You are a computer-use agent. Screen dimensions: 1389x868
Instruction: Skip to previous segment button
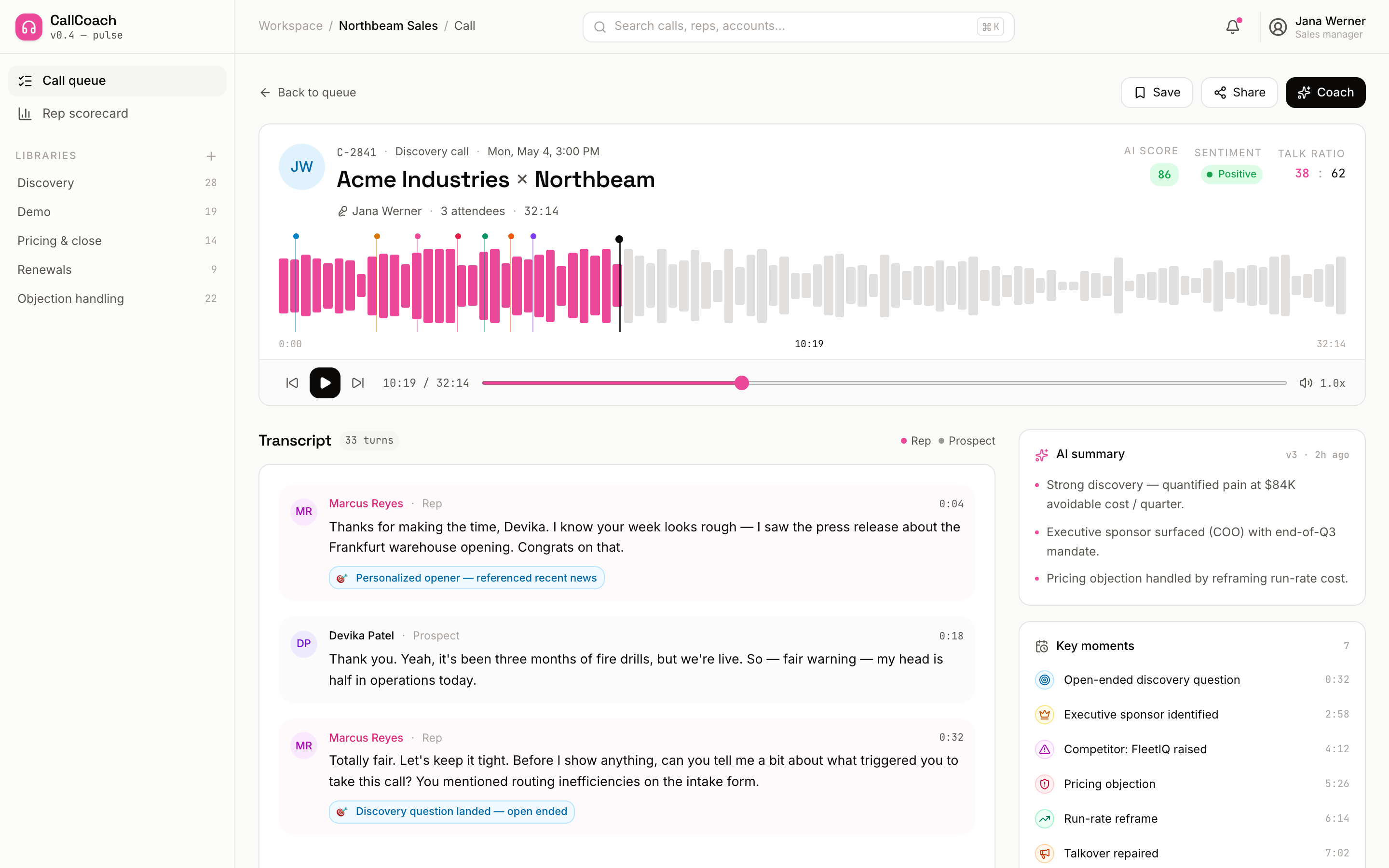292,383
